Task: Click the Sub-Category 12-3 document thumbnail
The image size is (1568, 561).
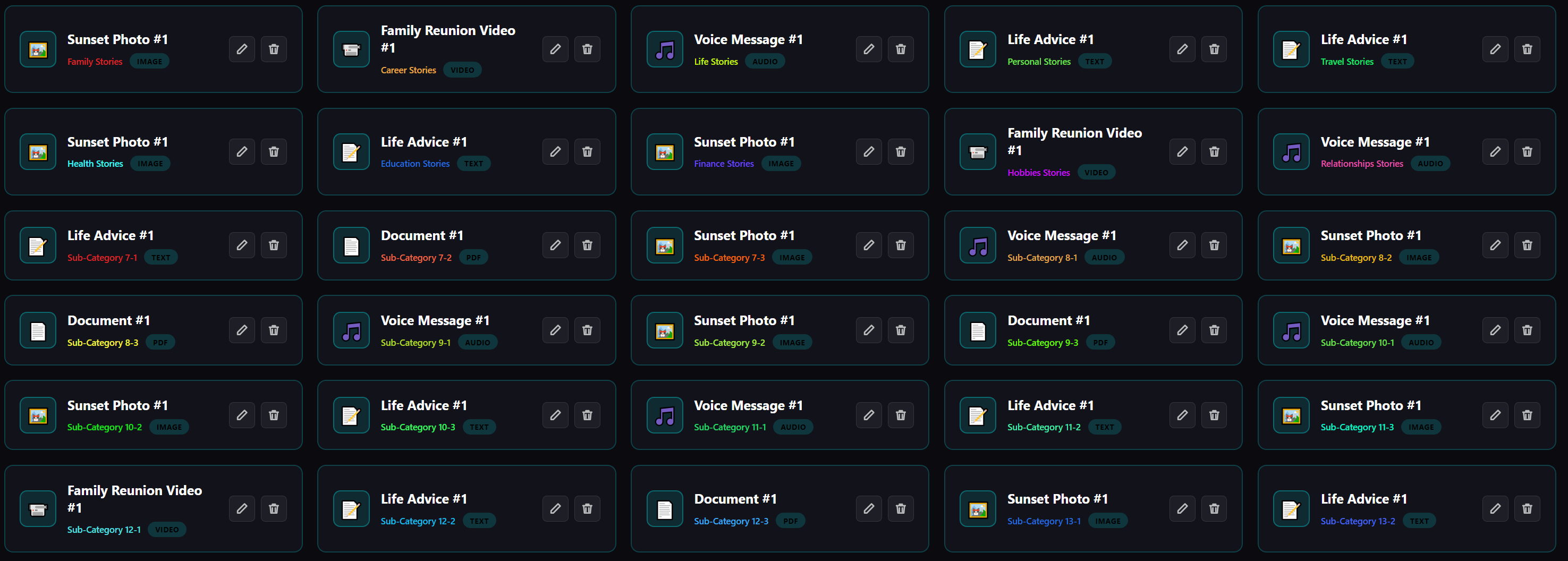Action: point(665,509)
